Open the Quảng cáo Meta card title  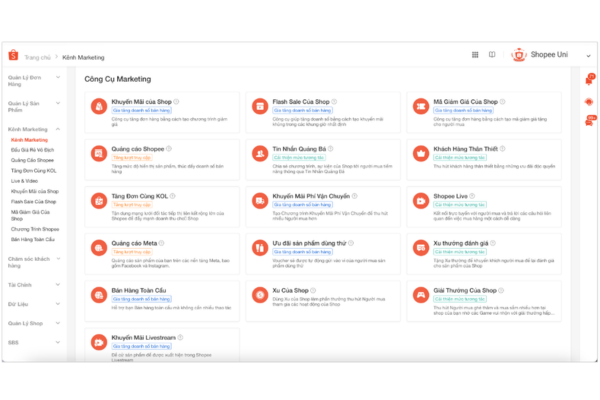pyautogui.click(x=134, y=243)
